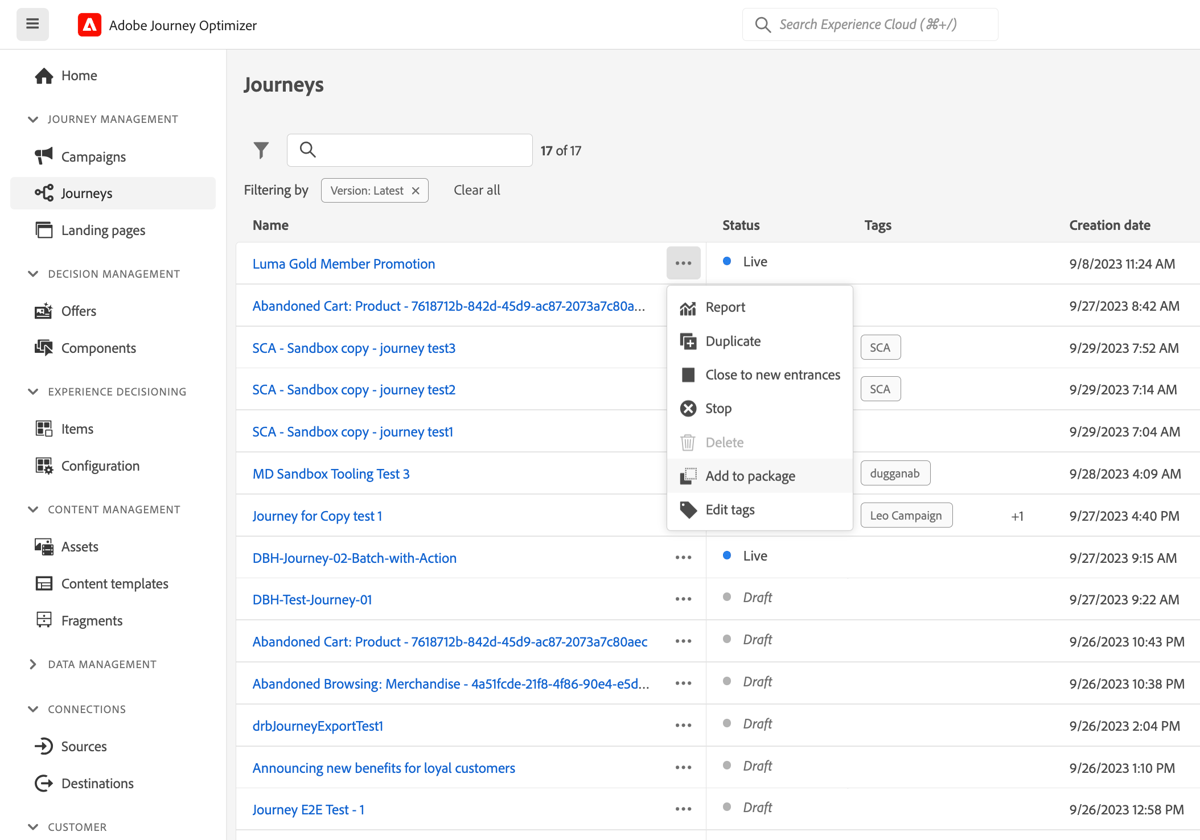Image resolution: width=1200 pixels, height=840 pixels.
Task: Select the Offers icon under Decision Management
Action: click(x=42, y=310)
